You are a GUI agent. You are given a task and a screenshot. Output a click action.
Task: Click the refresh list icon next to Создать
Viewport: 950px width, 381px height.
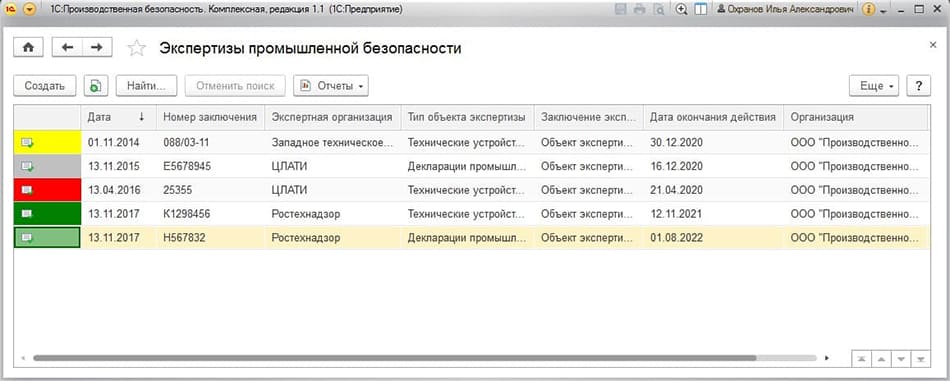coord(95,86)
